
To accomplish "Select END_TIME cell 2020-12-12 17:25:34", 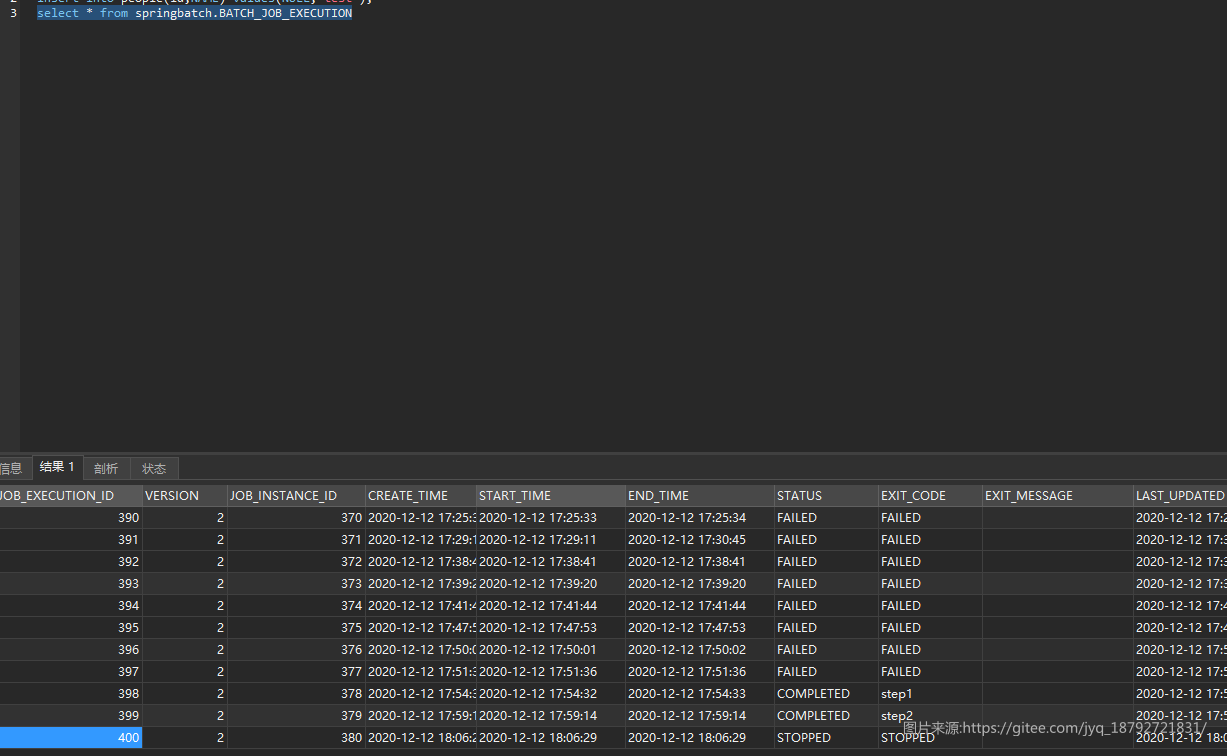I will click(x=700, y=518).
